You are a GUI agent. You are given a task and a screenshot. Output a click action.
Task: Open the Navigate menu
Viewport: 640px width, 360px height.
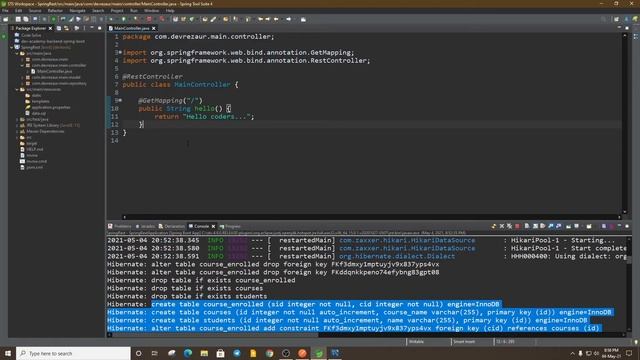click(77, 11)
